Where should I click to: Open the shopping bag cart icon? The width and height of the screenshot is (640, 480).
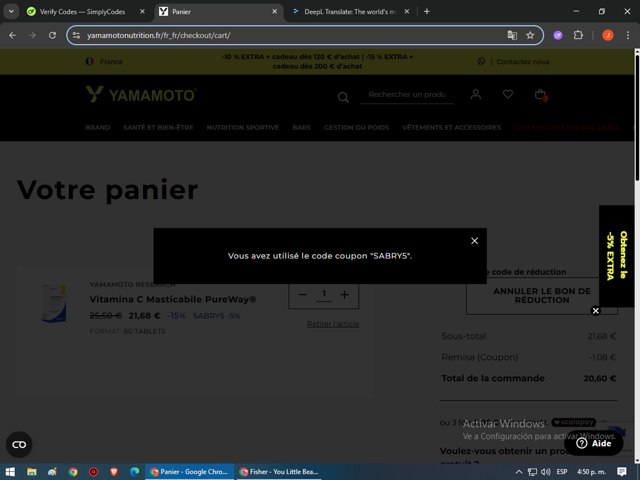click(x=540, y=95)
